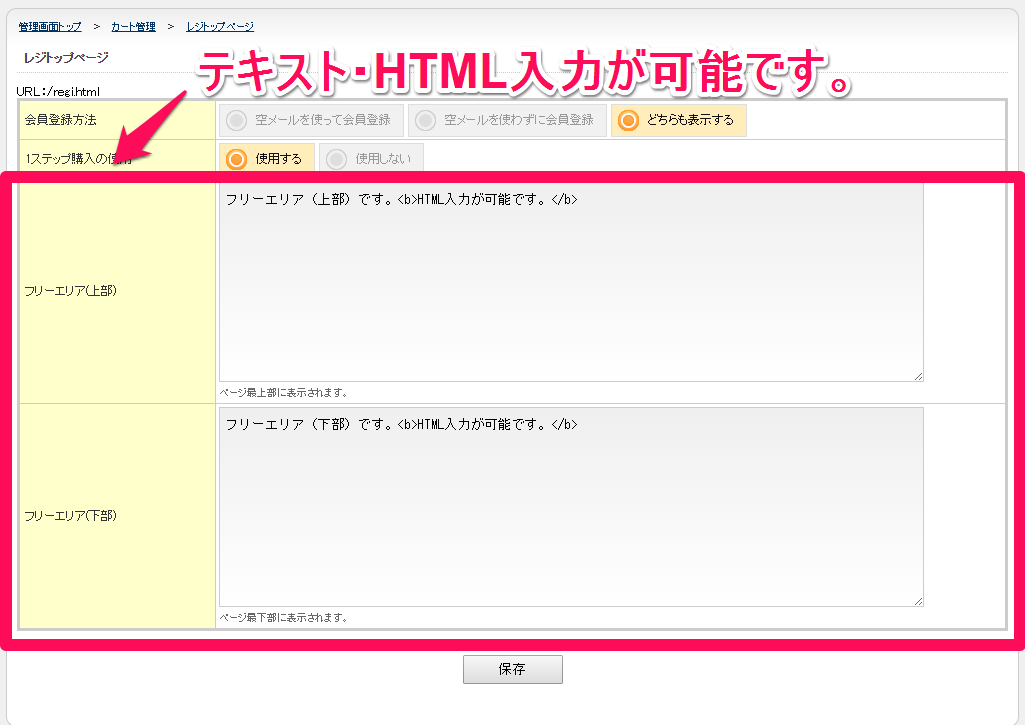Choose 空メールを使わずに会員登録 option

click(507, 121)
